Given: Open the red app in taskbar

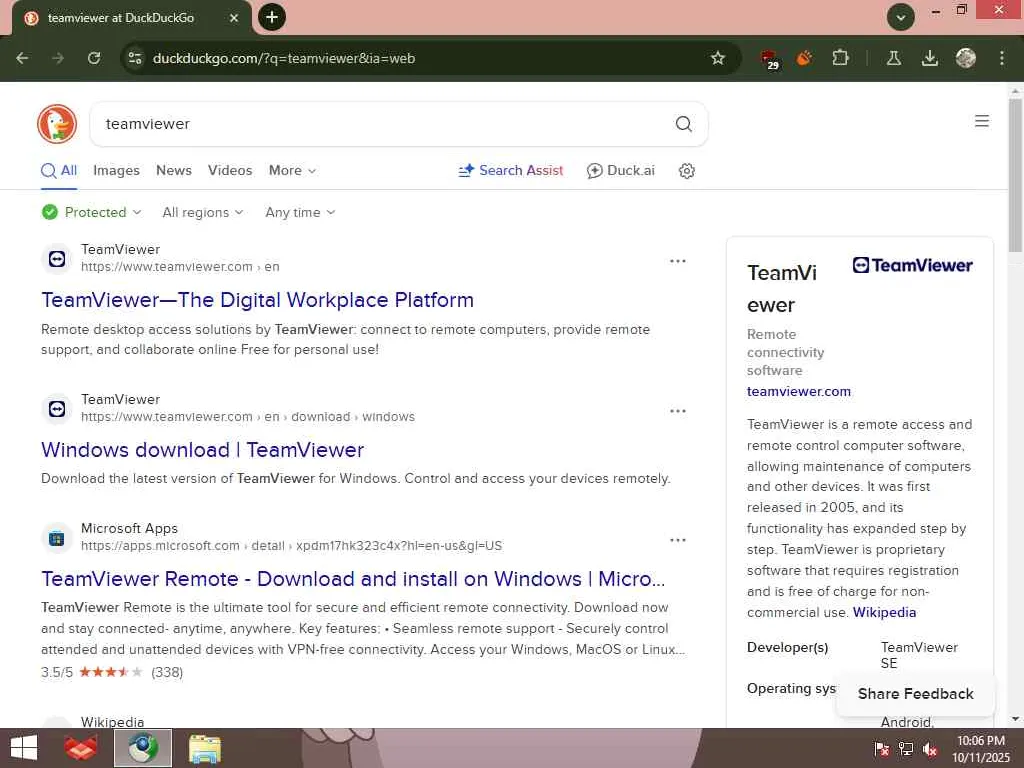Looking at the screenshot, I should click(x=81, y=748).
